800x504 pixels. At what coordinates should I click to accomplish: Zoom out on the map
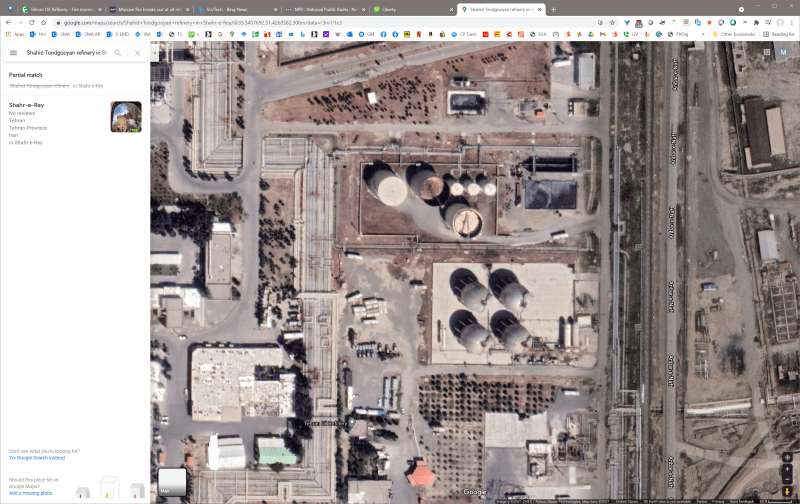click(x=787, y=480)
